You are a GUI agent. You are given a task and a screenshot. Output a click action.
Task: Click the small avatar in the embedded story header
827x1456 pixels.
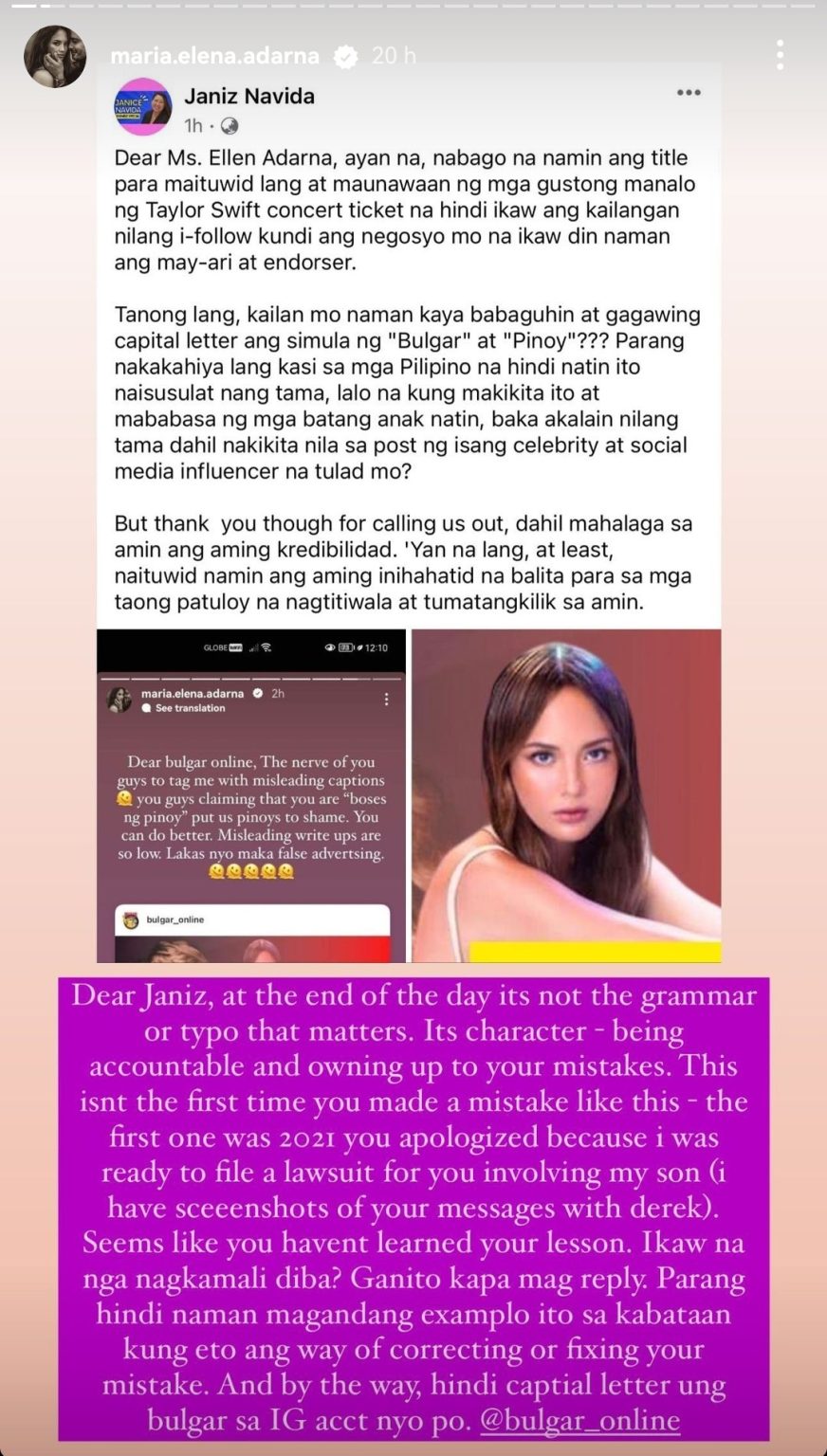119,700
